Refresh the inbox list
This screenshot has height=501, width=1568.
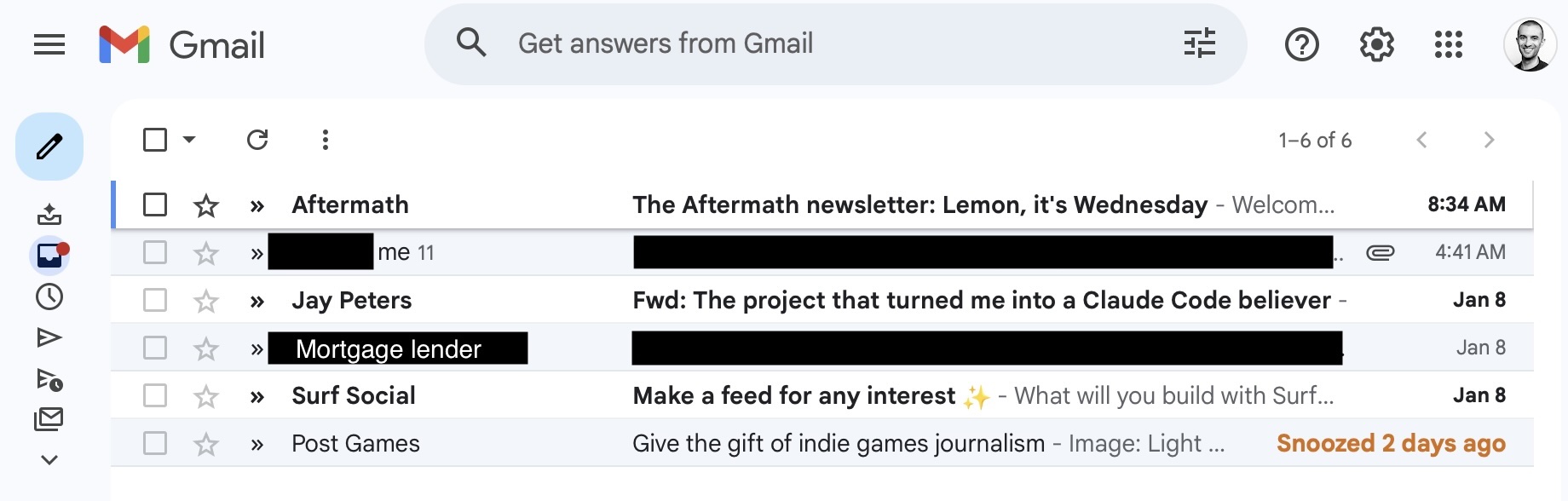click(258, 139)
